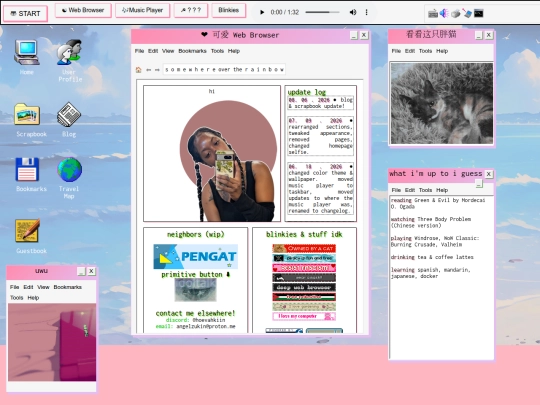The width and height of the screenshot is (540, 405).
Task: Click the cat photo in the top-right window
Action: (x=442, y=103)
